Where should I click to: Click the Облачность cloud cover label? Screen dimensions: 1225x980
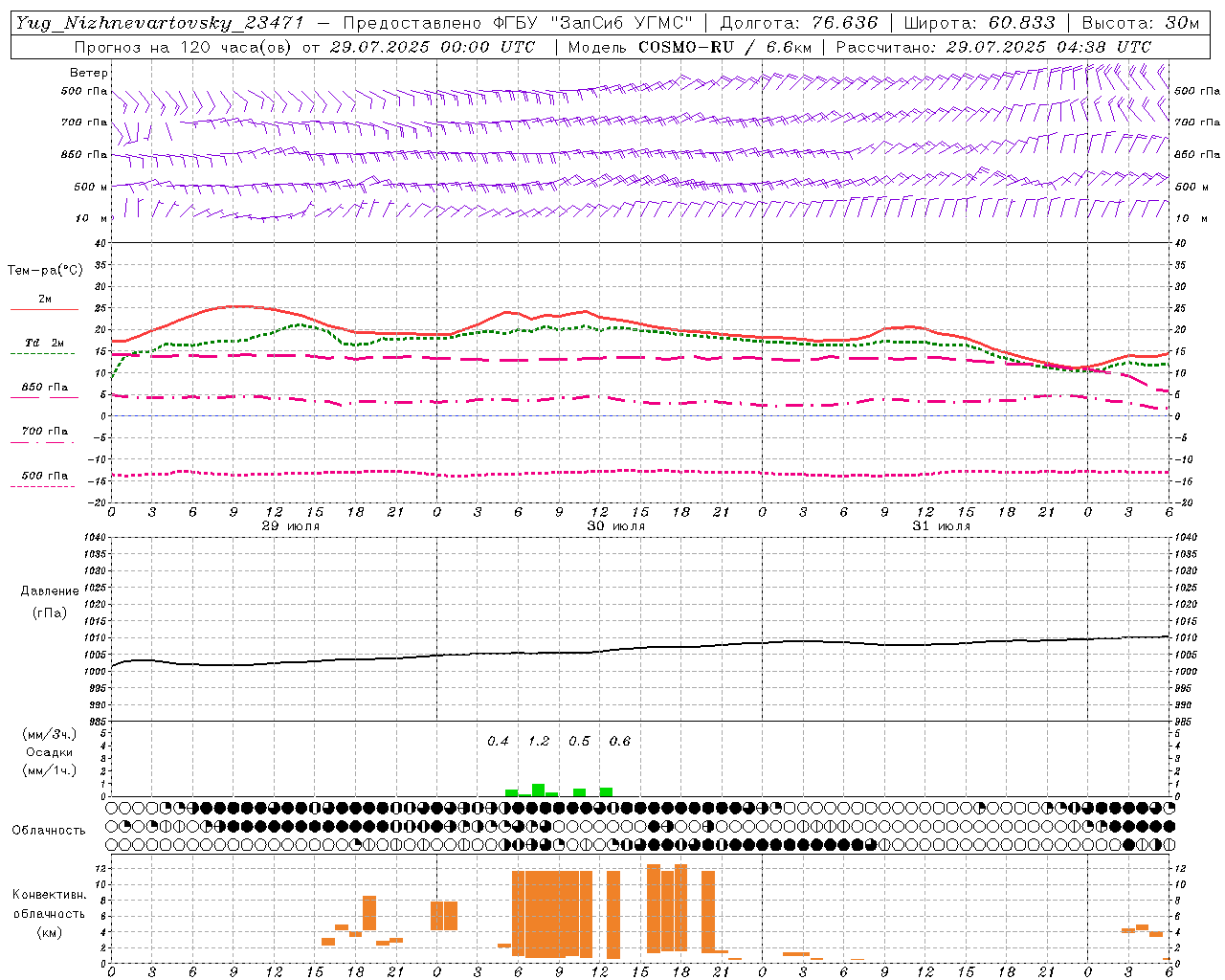tap(49, 831)
